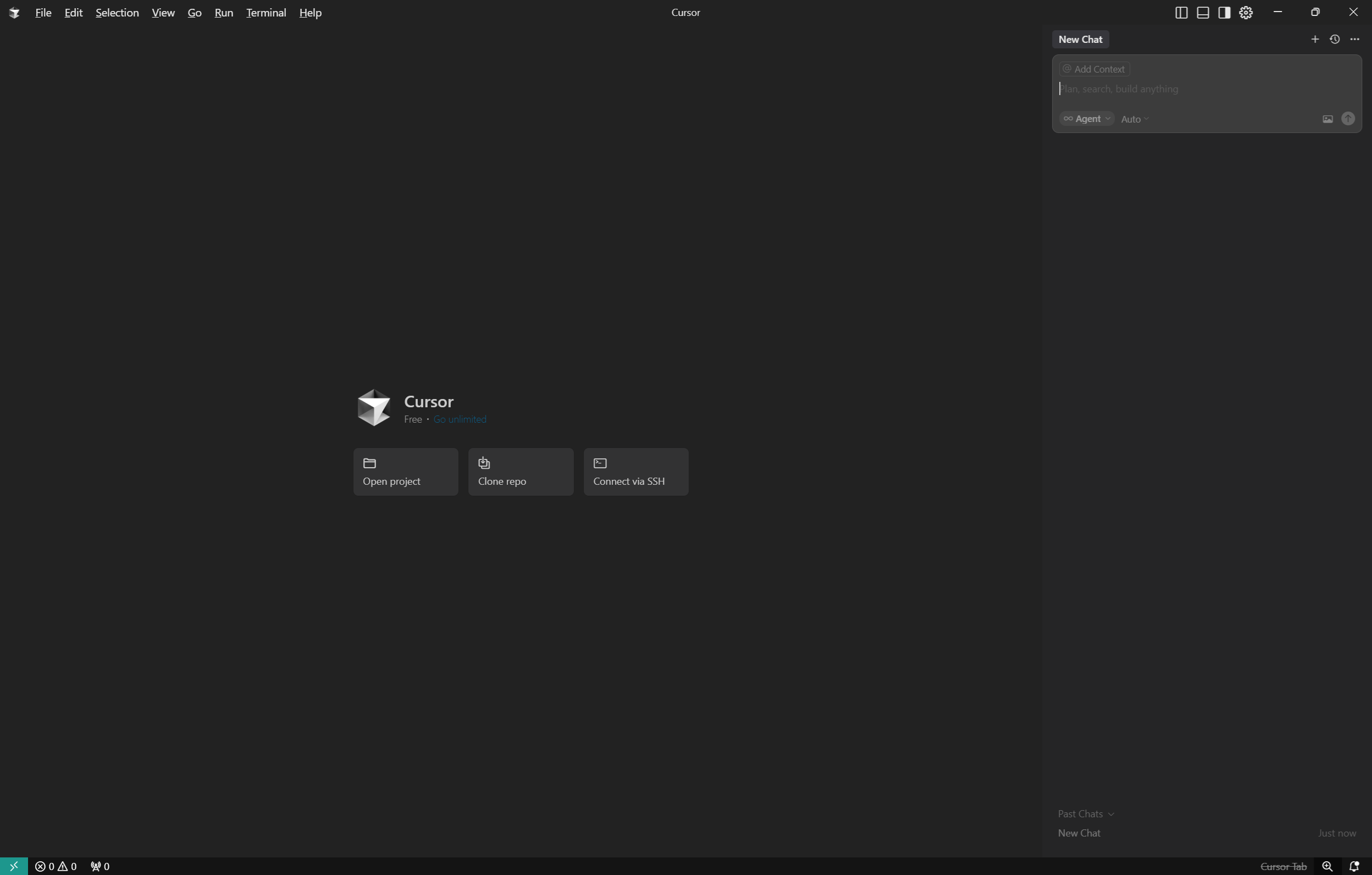1372x875 pixels.
Task: Click the Add Context button
Action: pos(1094,69)
